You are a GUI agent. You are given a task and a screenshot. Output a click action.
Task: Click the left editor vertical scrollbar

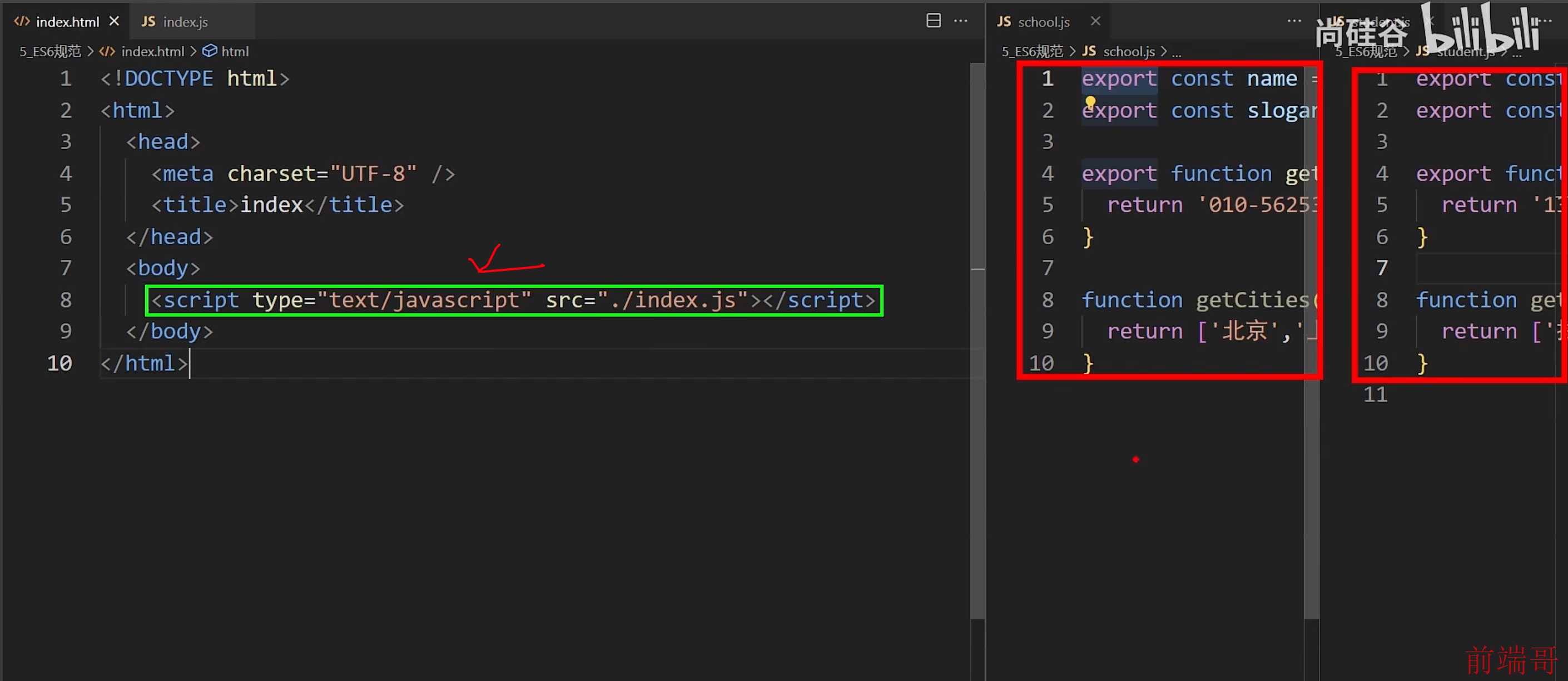(x=977, y=341)
